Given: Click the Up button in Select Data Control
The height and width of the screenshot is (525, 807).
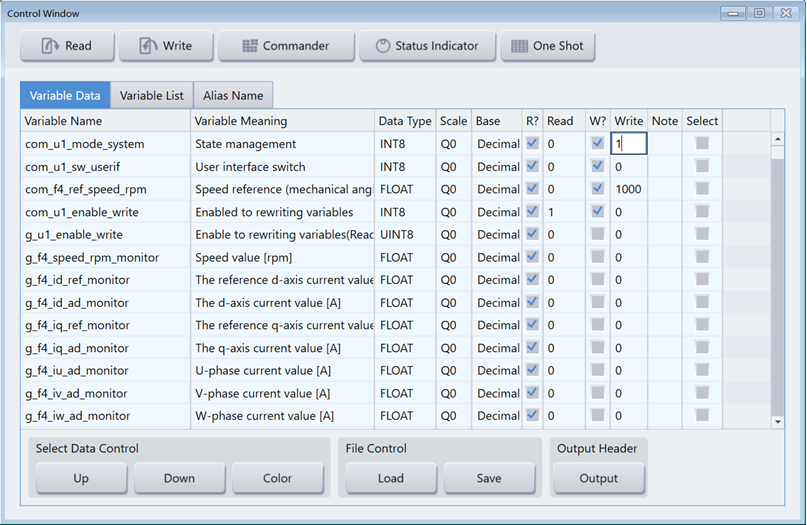Looking at the screenshot, I should click(x=81, y=478).
